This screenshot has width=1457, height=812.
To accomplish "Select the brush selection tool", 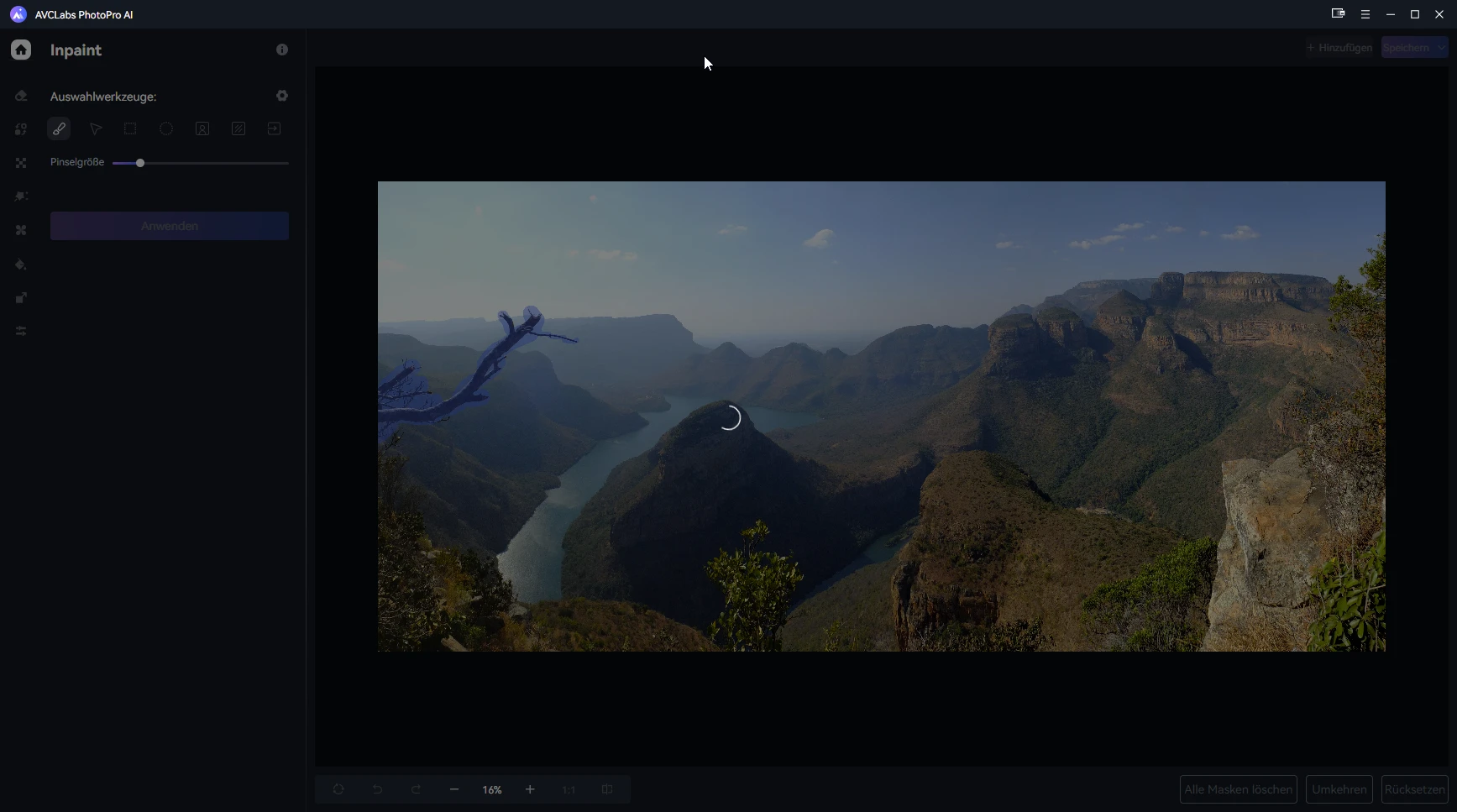I will click(x=59, y=129).
